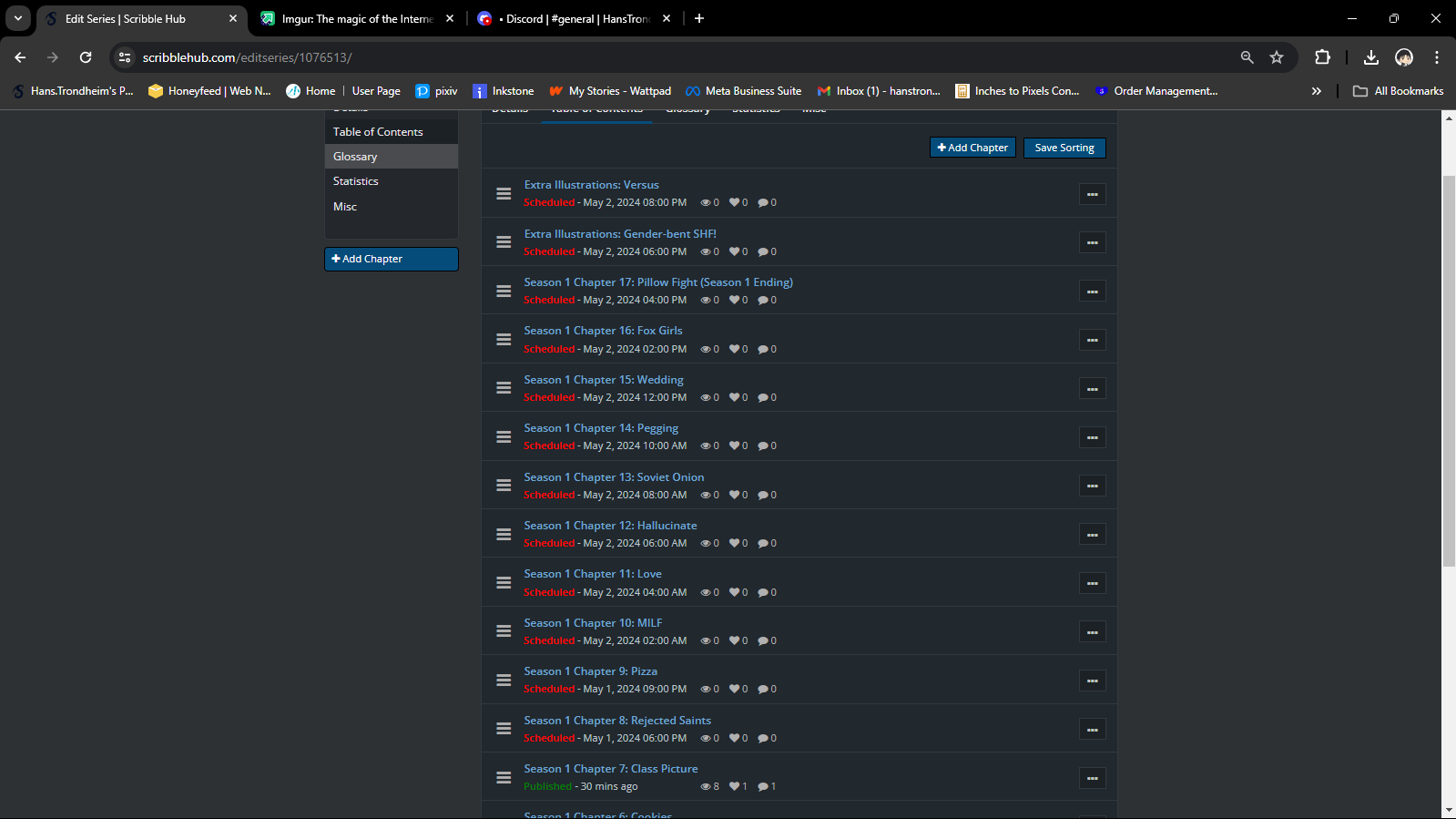
Task: Click views eye icon on Chapter 7 row
Action: click(705, 787)
